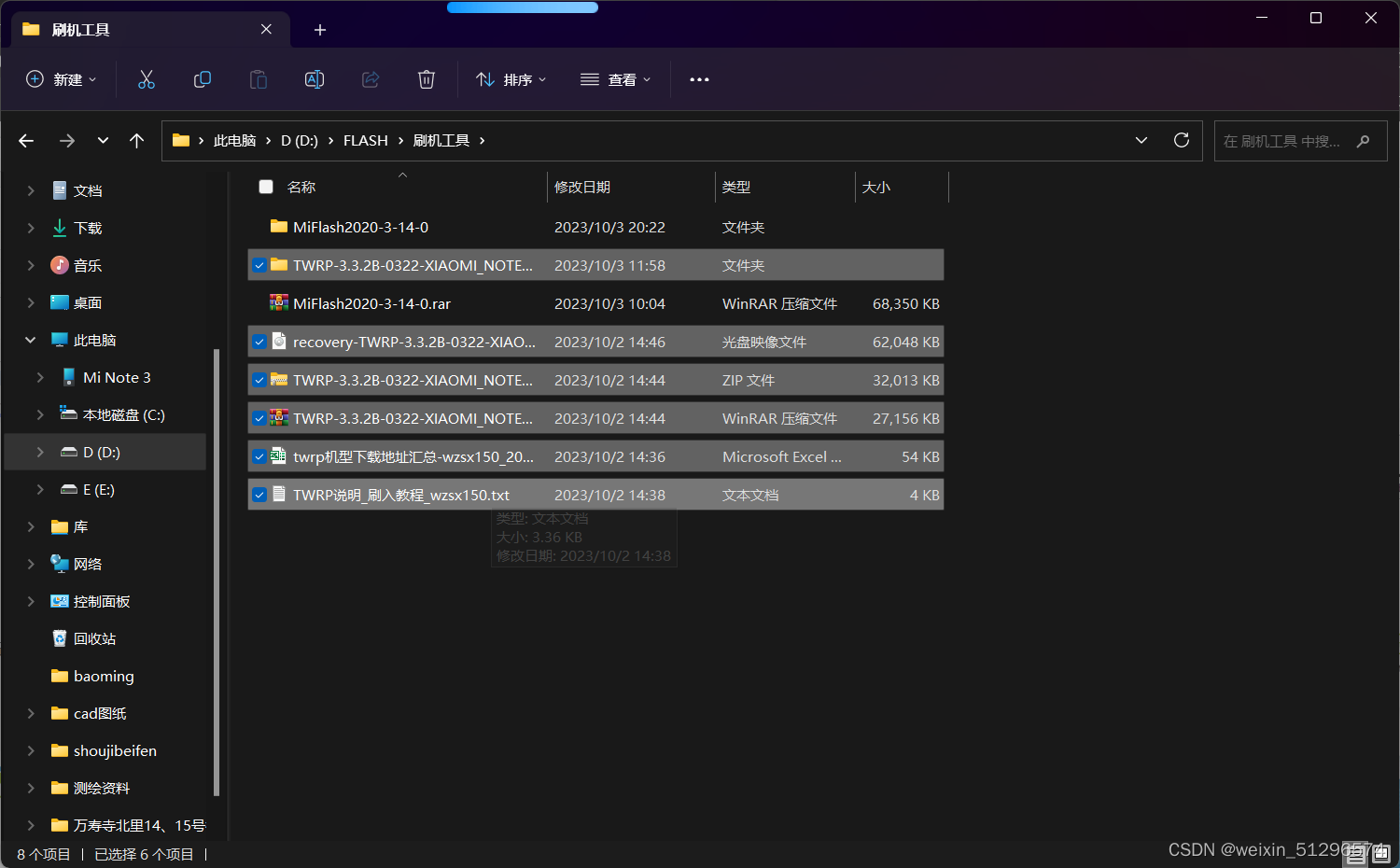Open the 排序 sort menu
The width and height of the screenshot is (1400, 868).
511,79
